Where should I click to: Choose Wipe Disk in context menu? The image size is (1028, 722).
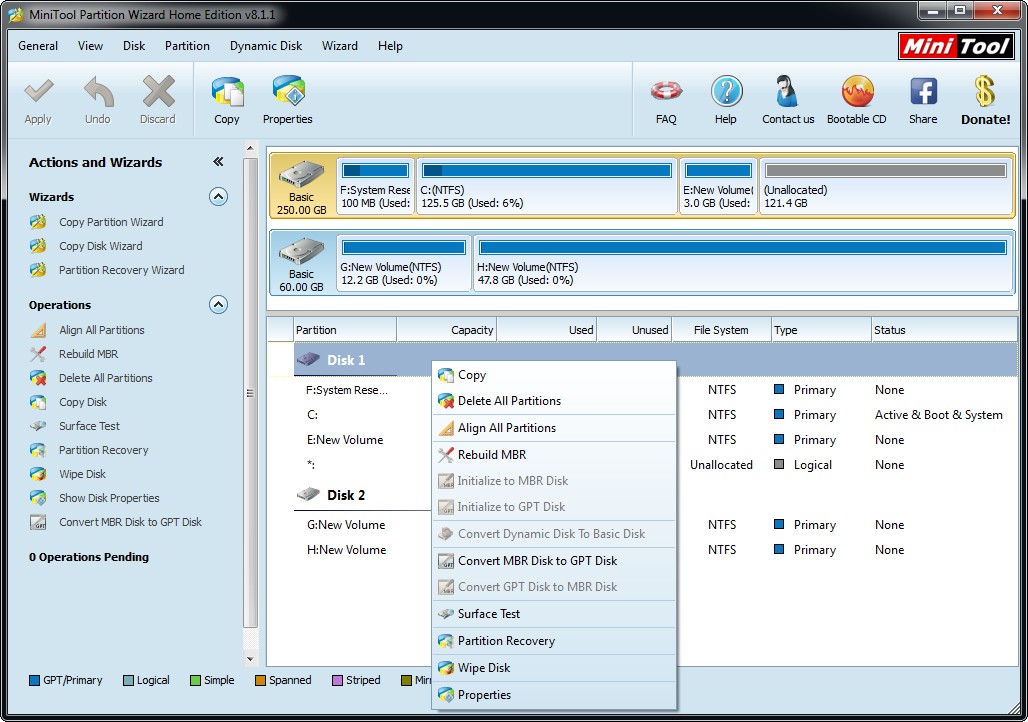(554, 668)
